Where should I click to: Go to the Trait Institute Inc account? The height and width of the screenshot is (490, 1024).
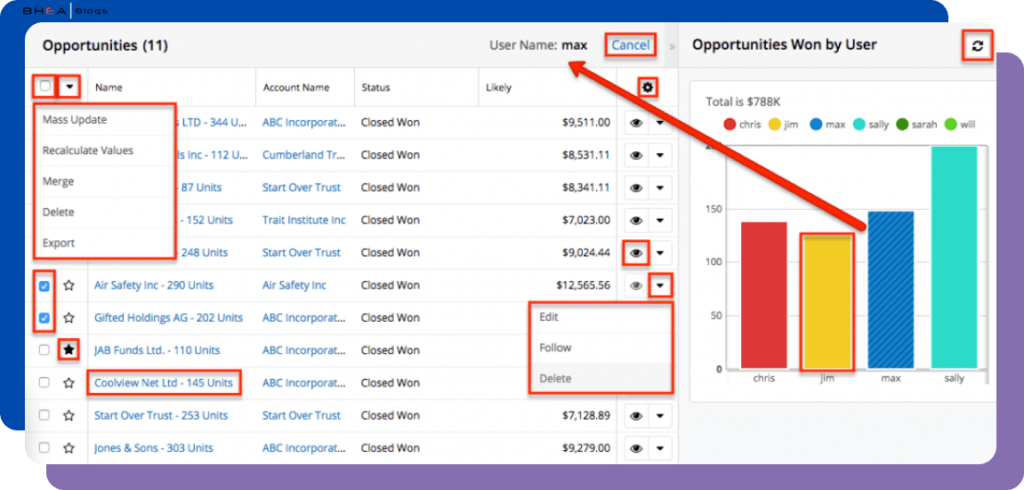tap(304, 220)
